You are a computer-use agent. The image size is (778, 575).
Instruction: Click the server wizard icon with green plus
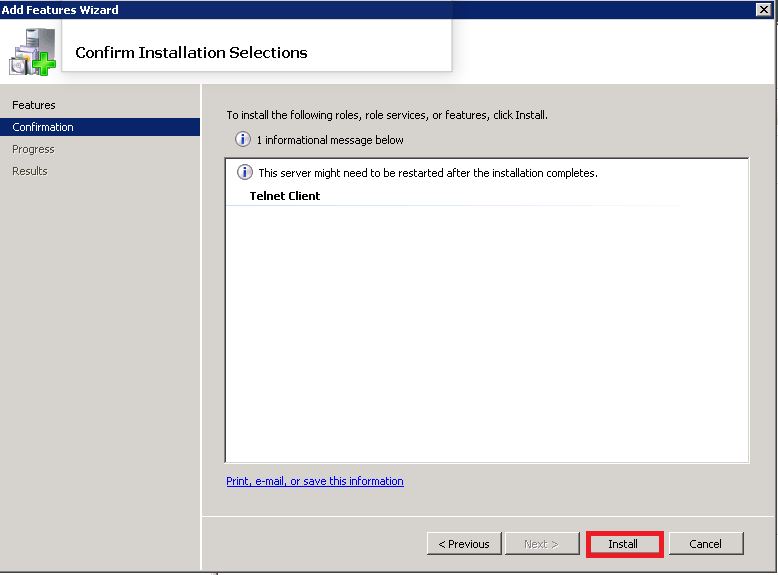tap(32, 52)
